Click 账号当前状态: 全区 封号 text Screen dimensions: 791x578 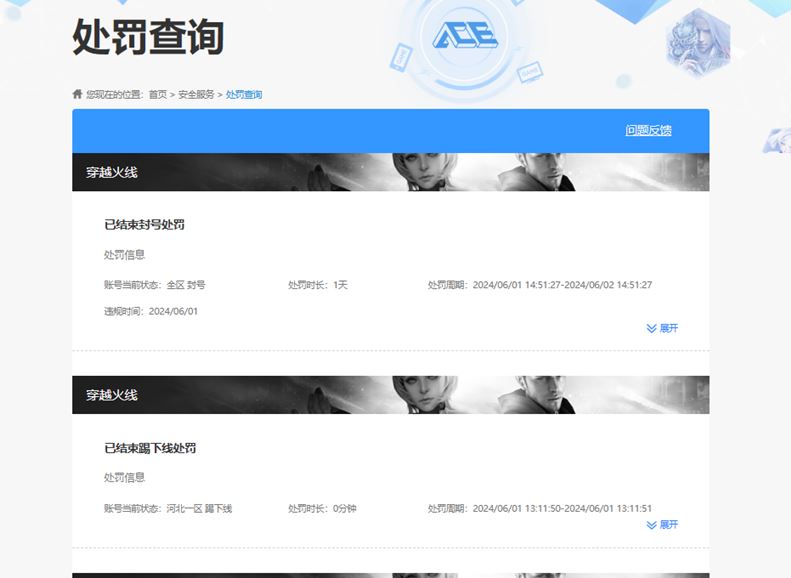155,285
